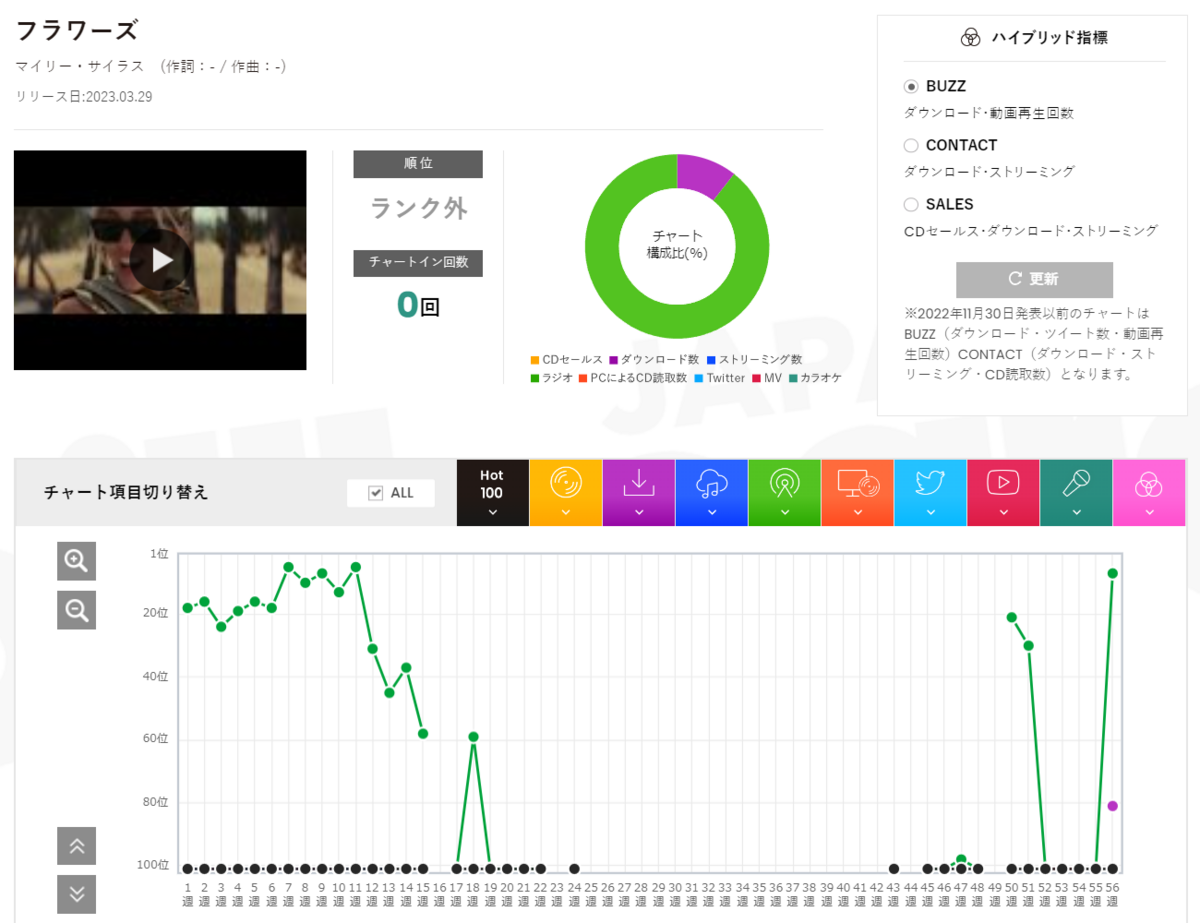1200x923 pixels.
Task: Click the チャートイン回数 header label
Action: (418, 262)
